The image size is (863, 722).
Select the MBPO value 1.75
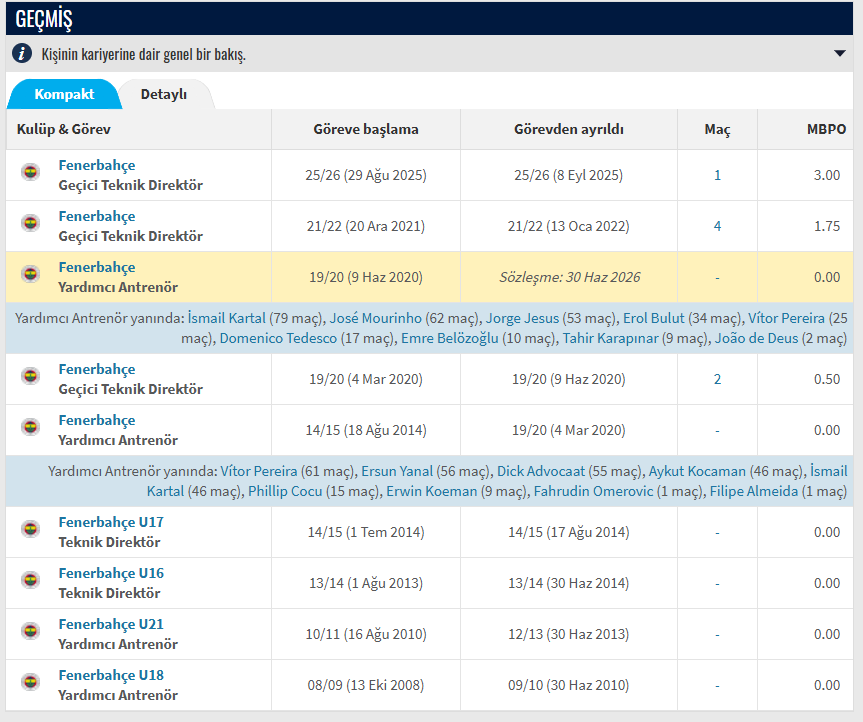(x=827, y=226)
